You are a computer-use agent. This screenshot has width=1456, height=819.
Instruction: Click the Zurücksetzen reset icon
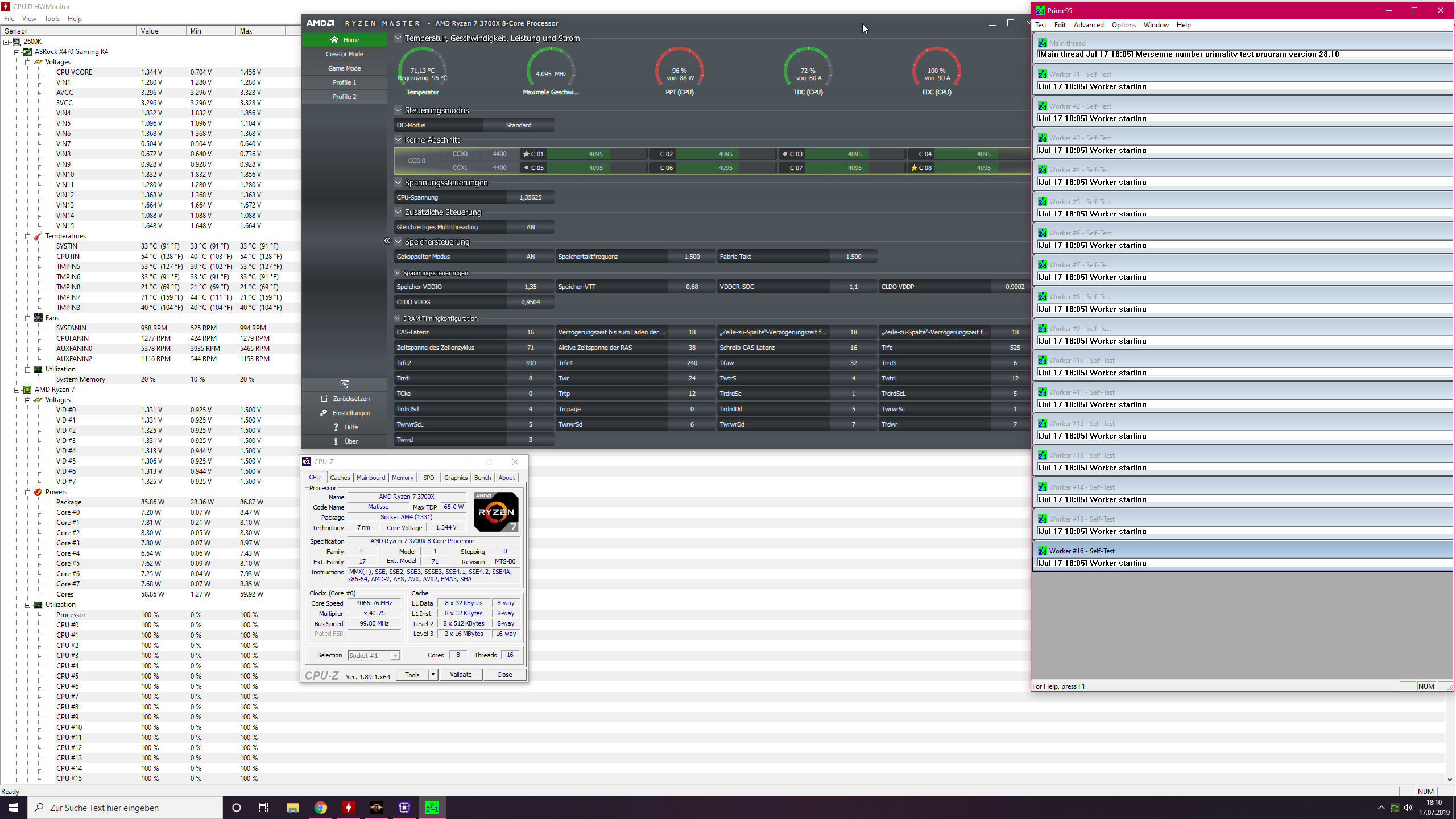click(x=324, y=399)
